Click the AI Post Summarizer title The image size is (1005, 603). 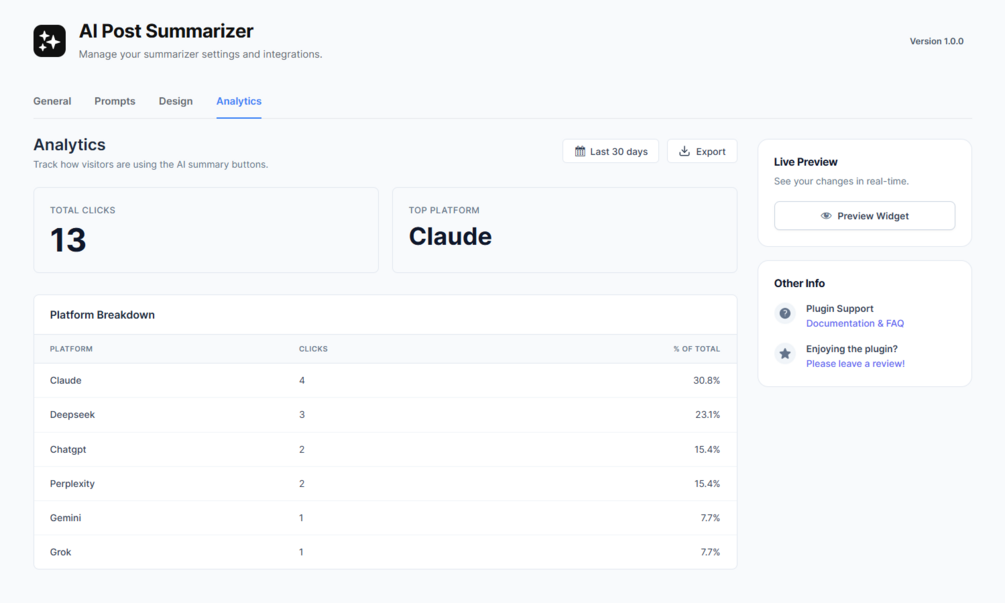pyautogui.click(x=166, y=31)
